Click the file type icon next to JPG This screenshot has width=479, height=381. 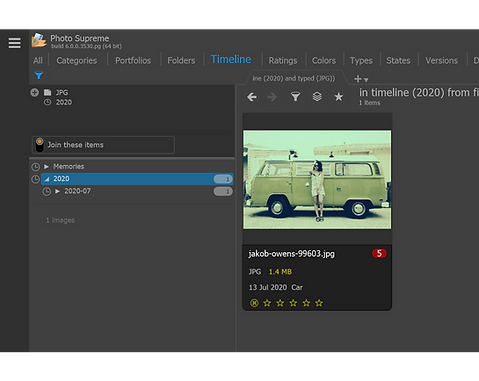(x=48, y=92)
